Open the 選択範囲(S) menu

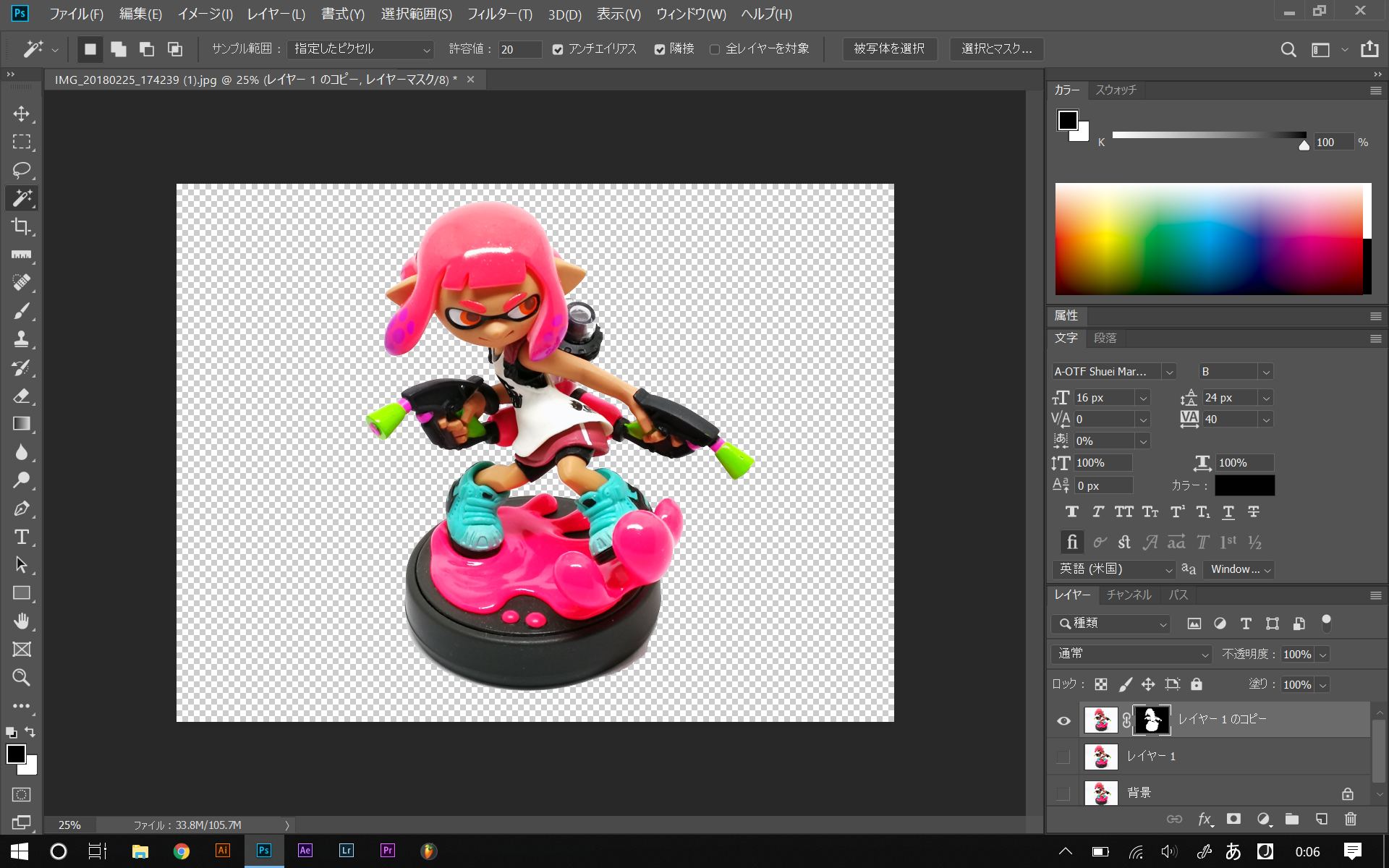[417, 14]
